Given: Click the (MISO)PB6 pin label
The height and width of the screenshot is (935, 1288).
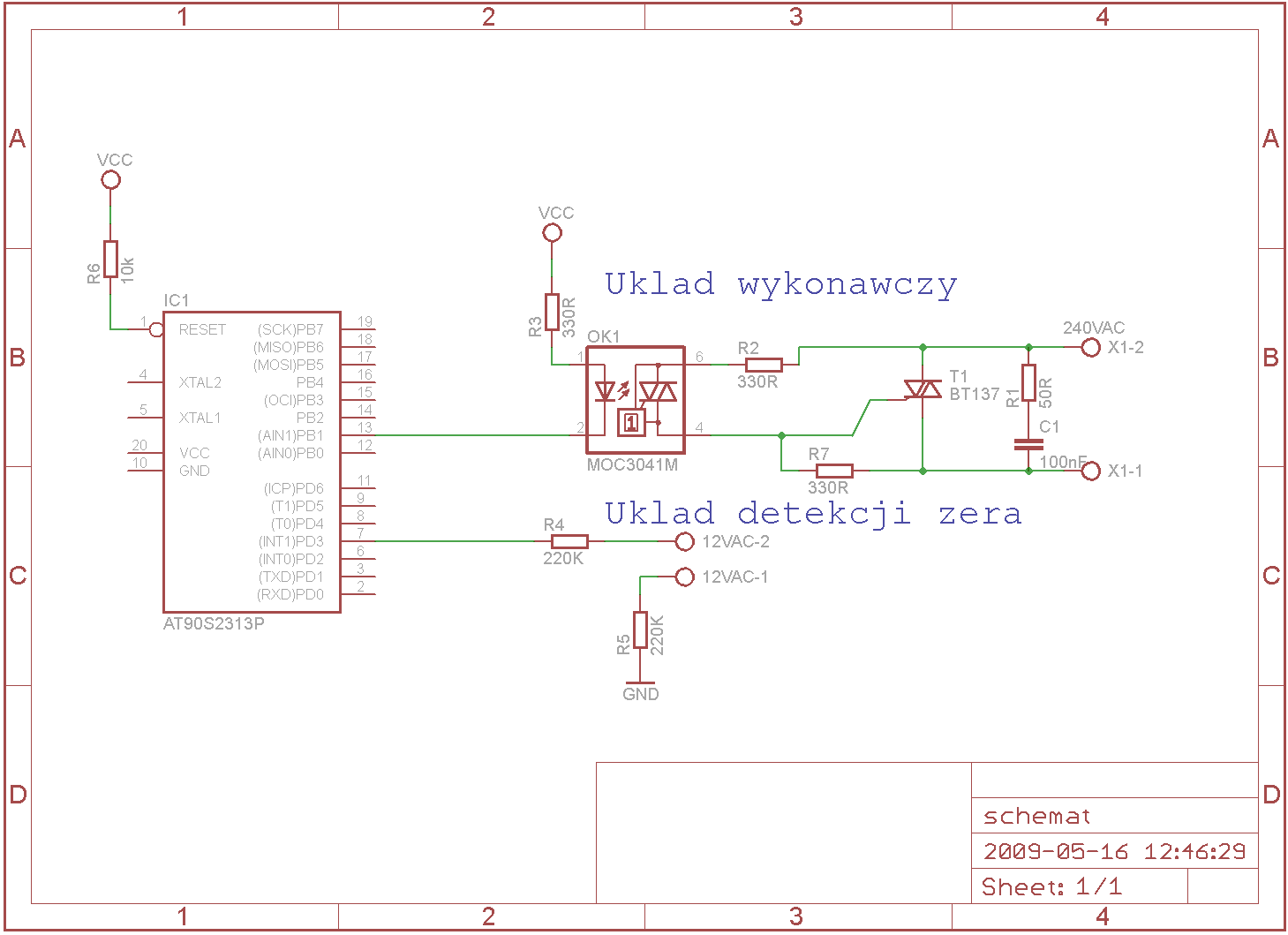Looking at the screenshot, I should [x=289, y=347].
